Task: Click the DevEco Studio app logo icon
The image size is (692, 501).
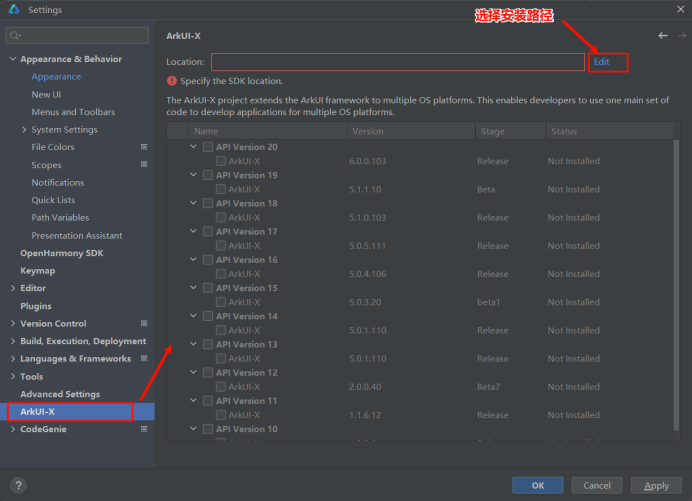Action: (14, 9)
